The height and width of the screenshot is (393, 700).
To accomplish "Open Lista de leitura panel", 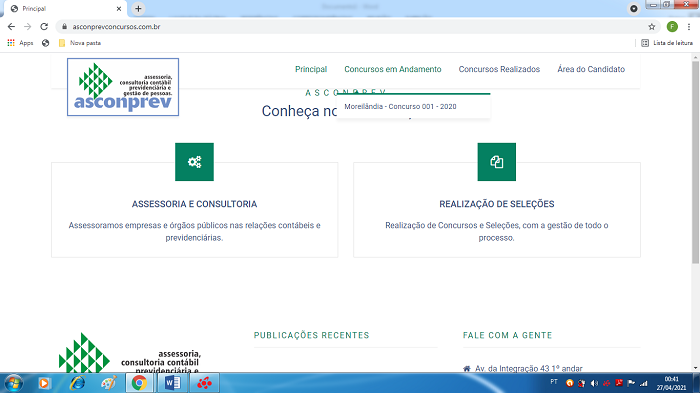I will [x=667, y=43].
